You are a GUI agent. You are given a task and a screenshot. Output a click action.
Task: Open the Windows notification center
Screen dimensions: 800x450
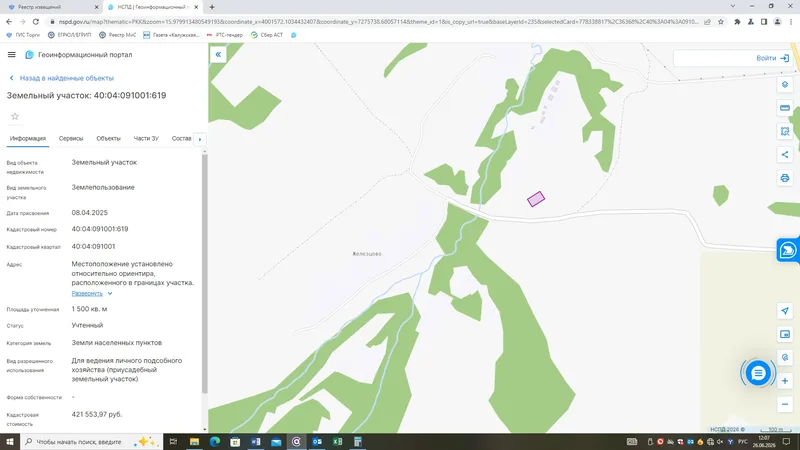click(786, 442)
